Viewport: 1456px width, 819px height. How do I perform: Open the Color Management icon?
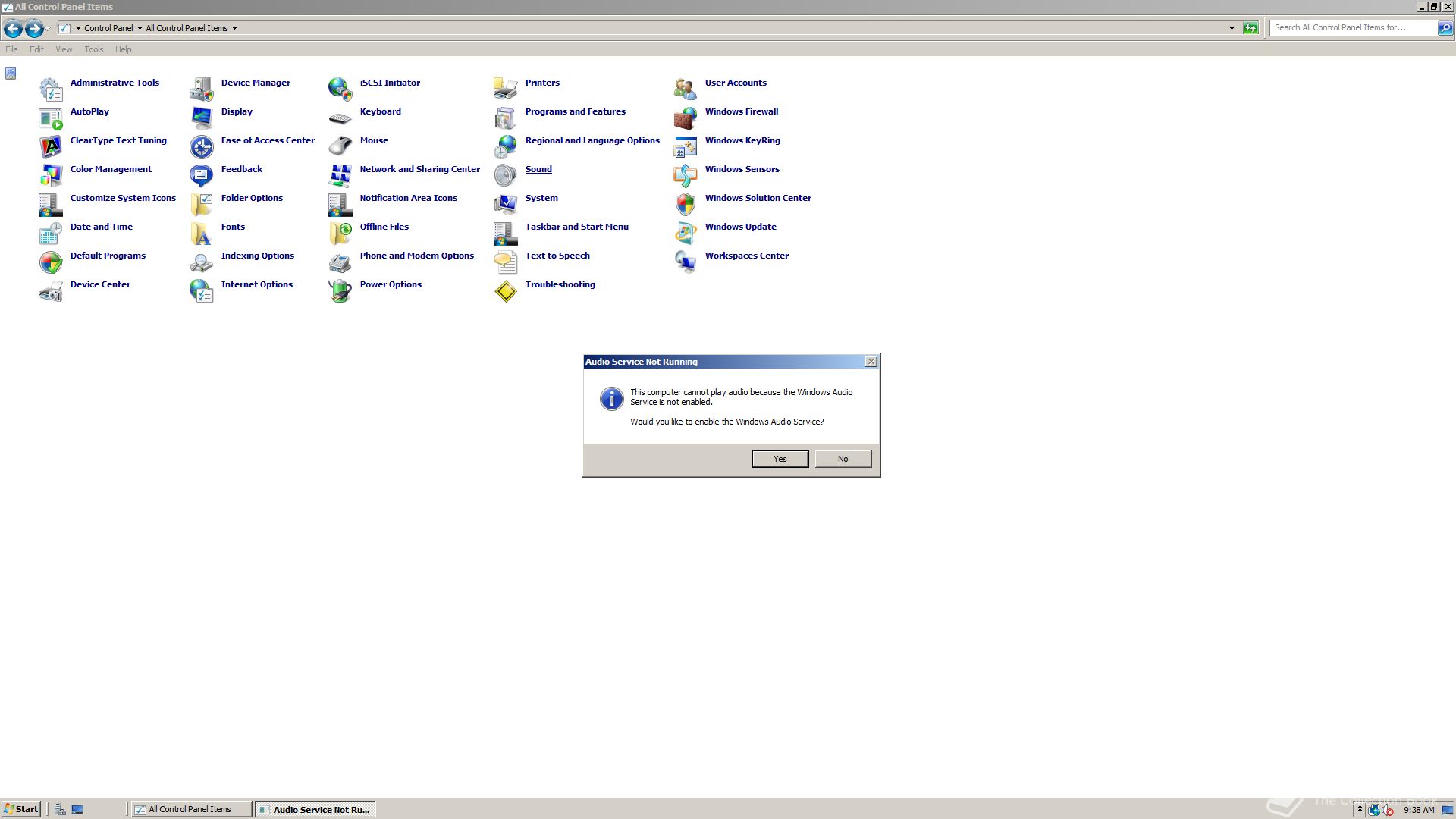pos(51,175)
